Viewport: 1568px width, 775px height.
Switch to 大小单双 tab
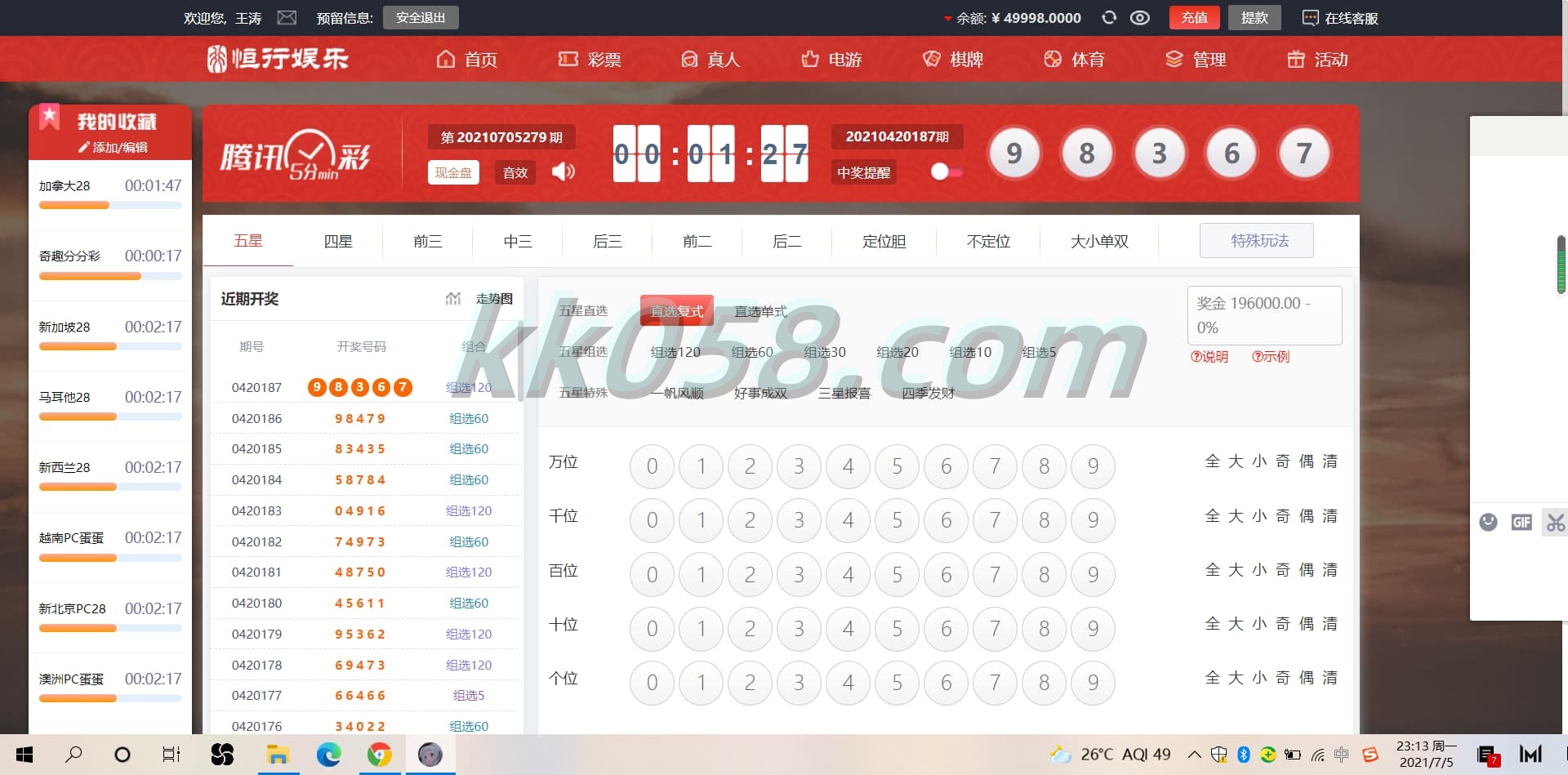1099,241
